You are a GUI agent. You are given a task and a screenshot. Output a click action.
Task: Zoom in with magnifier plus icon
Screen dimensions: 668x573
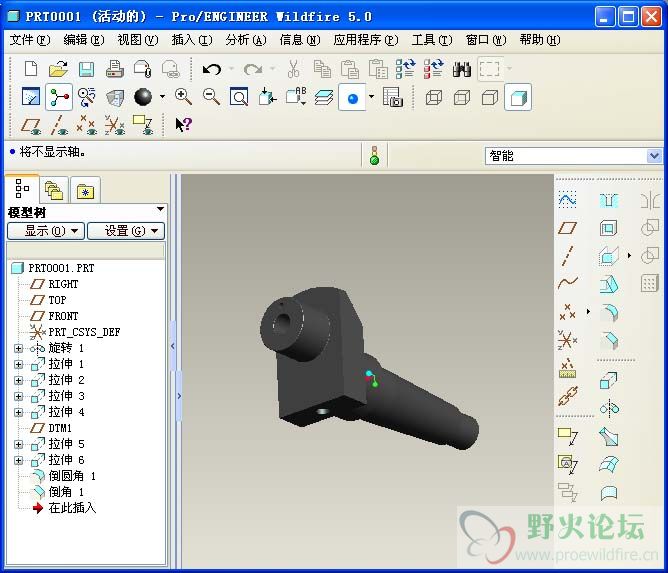pyautogui.click(x=183, y=97)
